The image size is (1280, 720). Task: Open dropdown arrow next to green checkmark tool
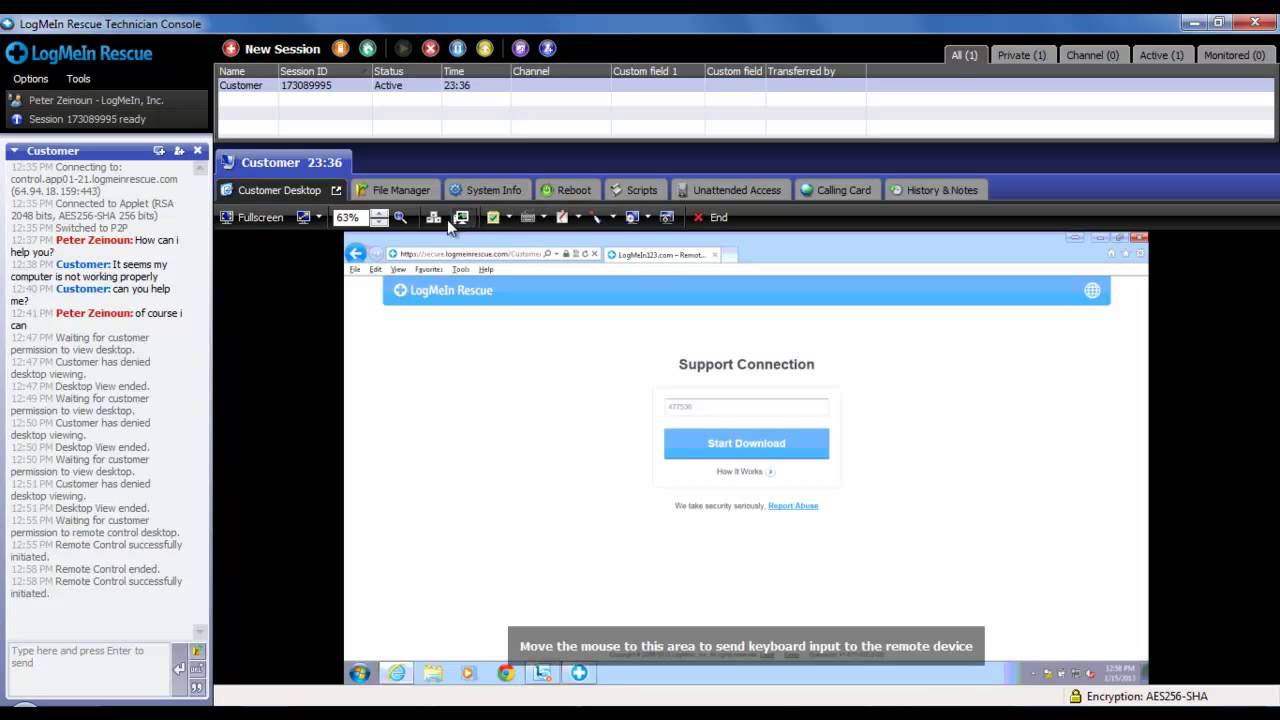click(x=508, y=217)
